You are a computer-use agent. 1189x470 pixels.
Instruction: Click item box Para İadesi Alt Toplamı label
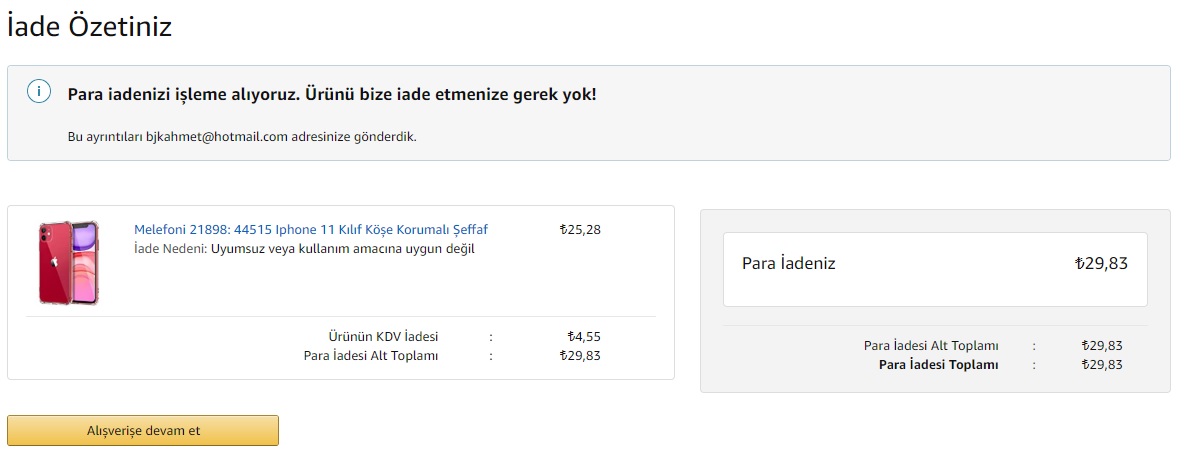click(x=371, y=356)
